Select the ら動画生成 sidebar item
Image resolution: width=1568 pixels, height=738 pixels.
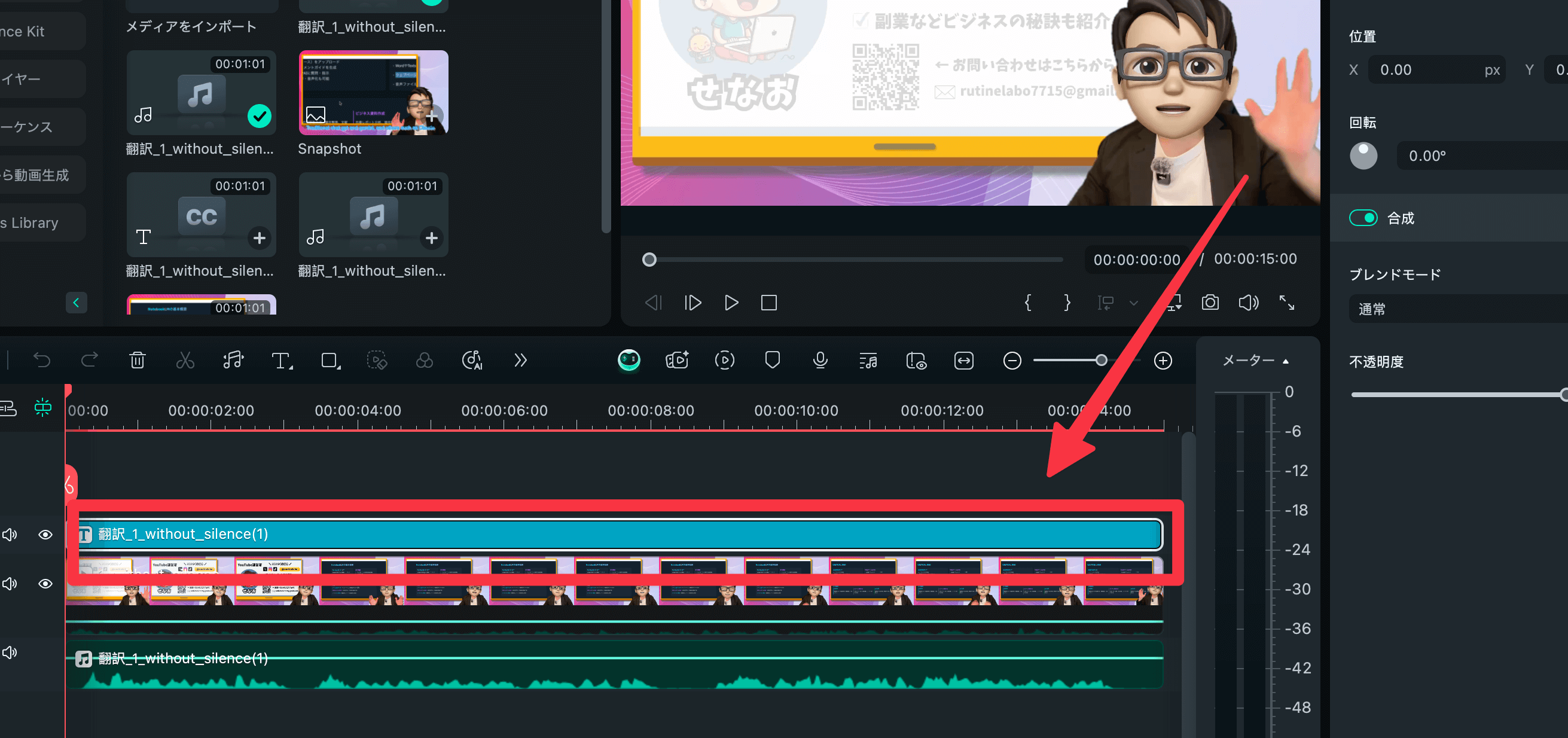click(x=36, y=175)
